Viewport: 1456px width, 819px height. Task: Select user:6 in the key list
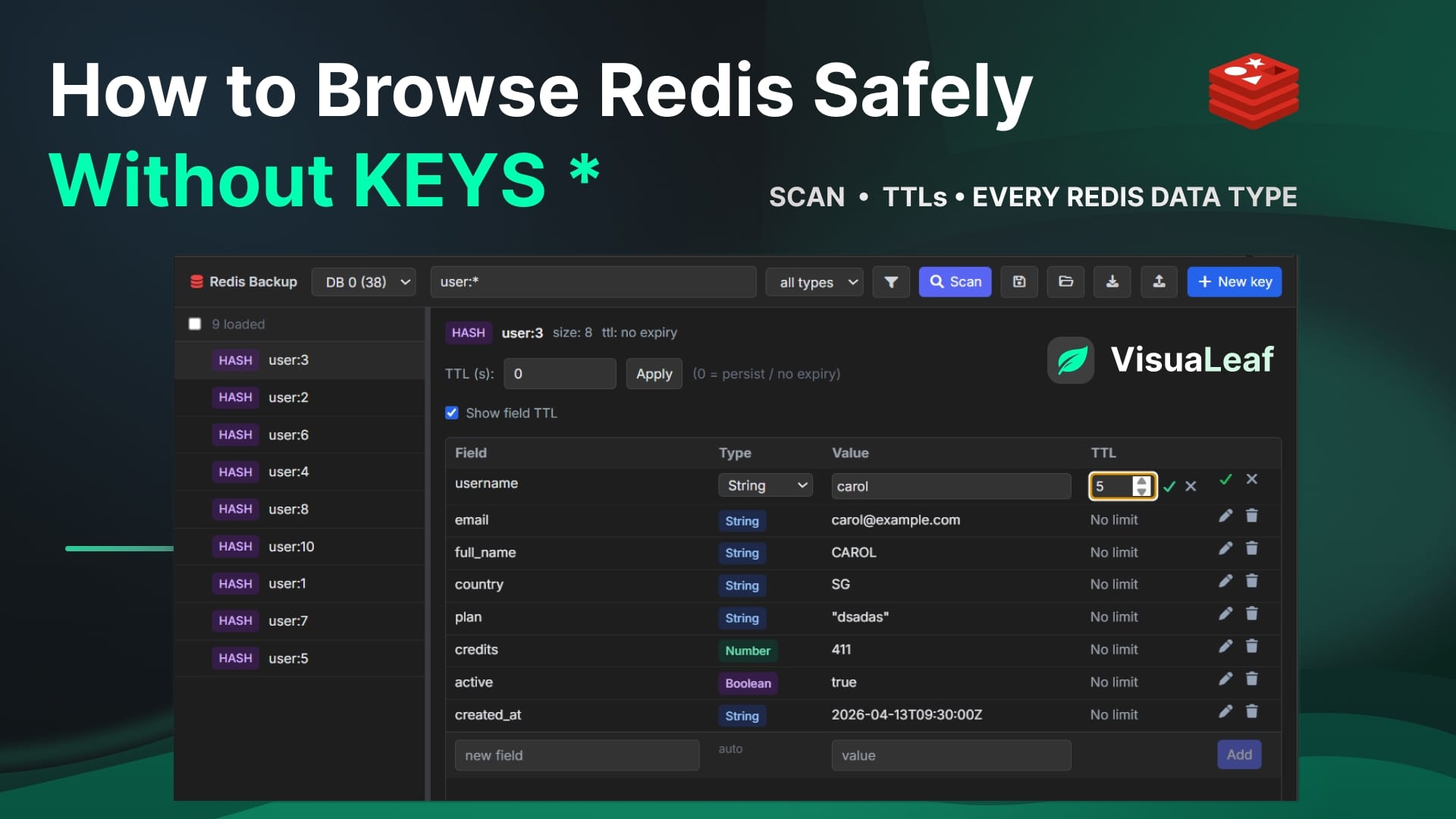pyautogui.click(x=300, y=435)
